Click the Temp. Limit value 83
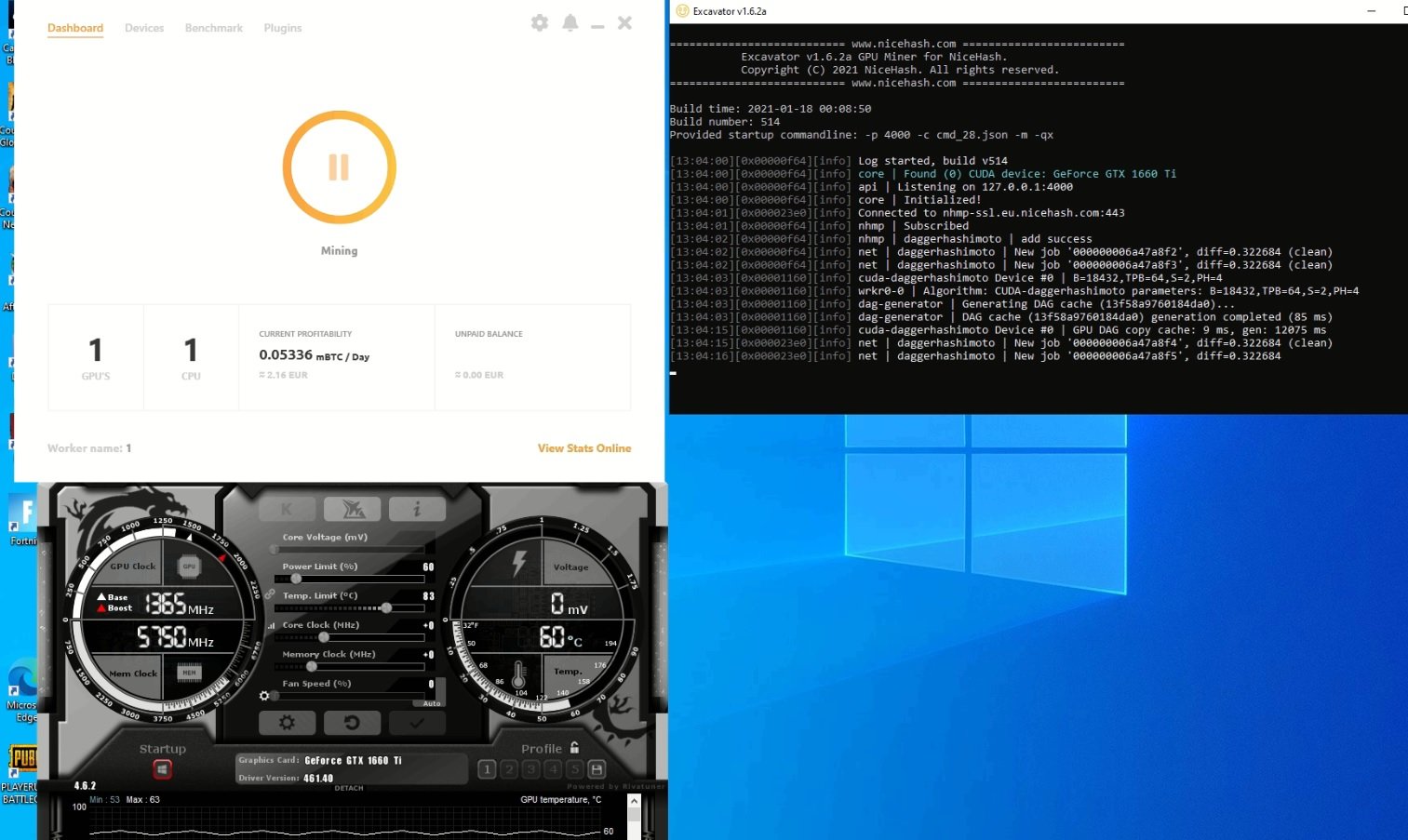Screen dimensions: 1408x840 pos(428,596)
